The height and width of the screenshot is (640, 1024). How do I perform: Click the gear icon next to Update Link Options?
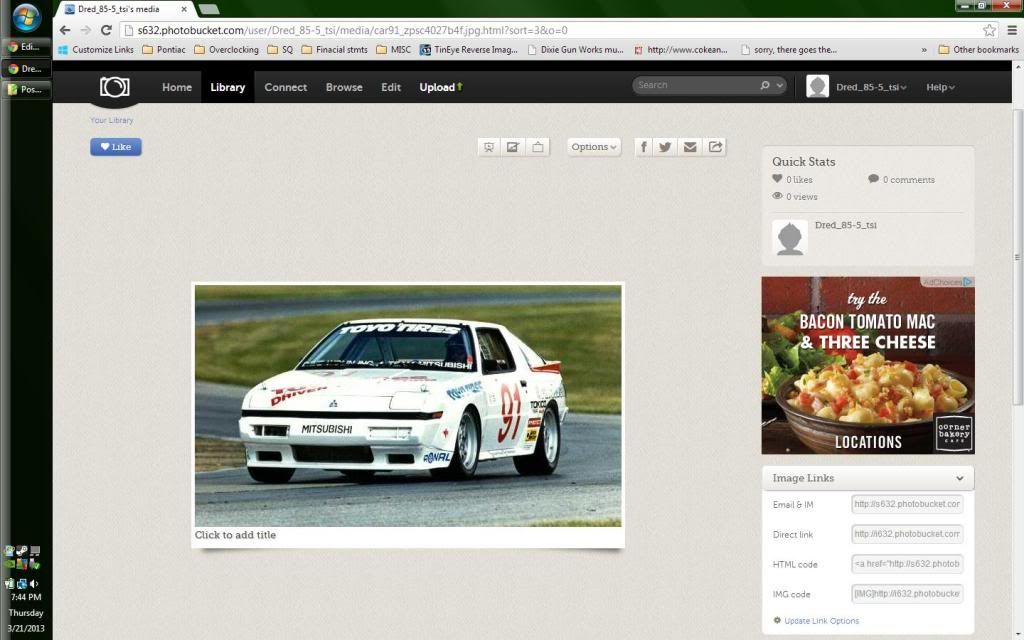coord(777,620)
